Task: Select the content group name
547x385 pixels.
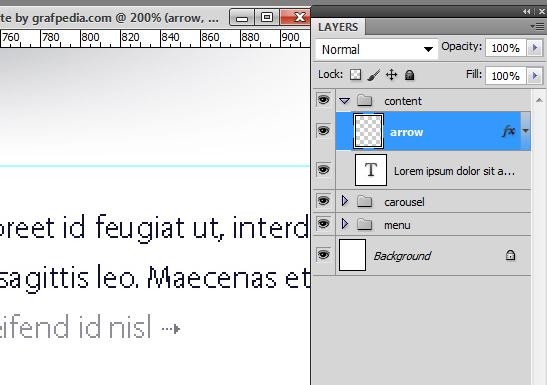Action: click(403, 101)
